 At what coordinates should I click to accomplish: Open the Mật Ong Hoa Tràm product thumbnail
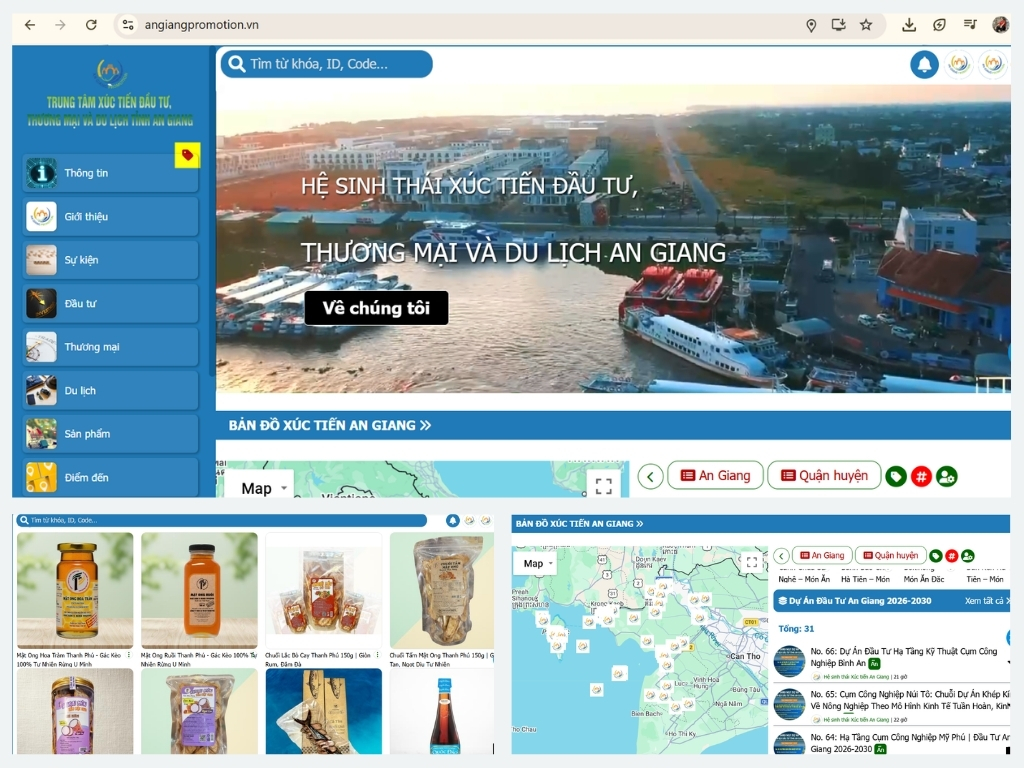(x=75, y=590)
